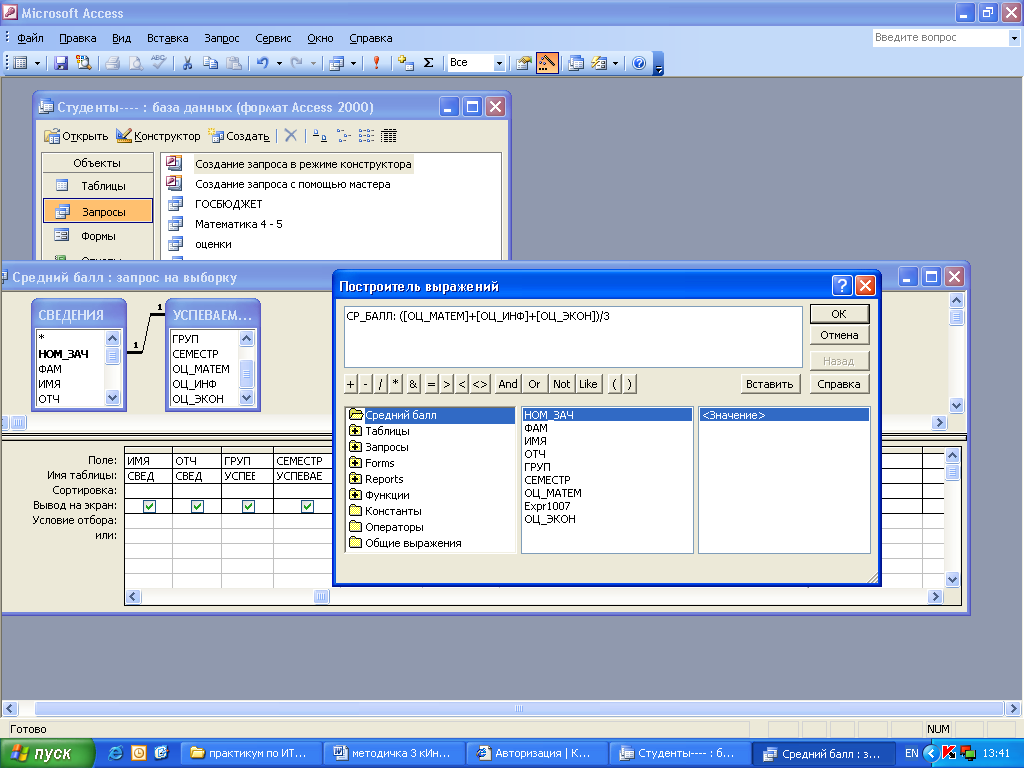Open the Запрос menu
The height and width of the screenshot is (768, 1024).
coord(222,38)
